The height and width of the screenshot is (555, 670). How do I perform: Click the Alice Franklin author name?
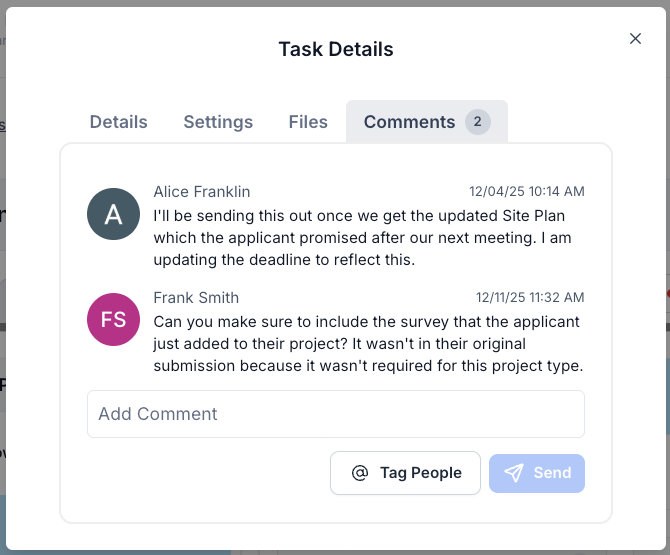coord(202,191)
